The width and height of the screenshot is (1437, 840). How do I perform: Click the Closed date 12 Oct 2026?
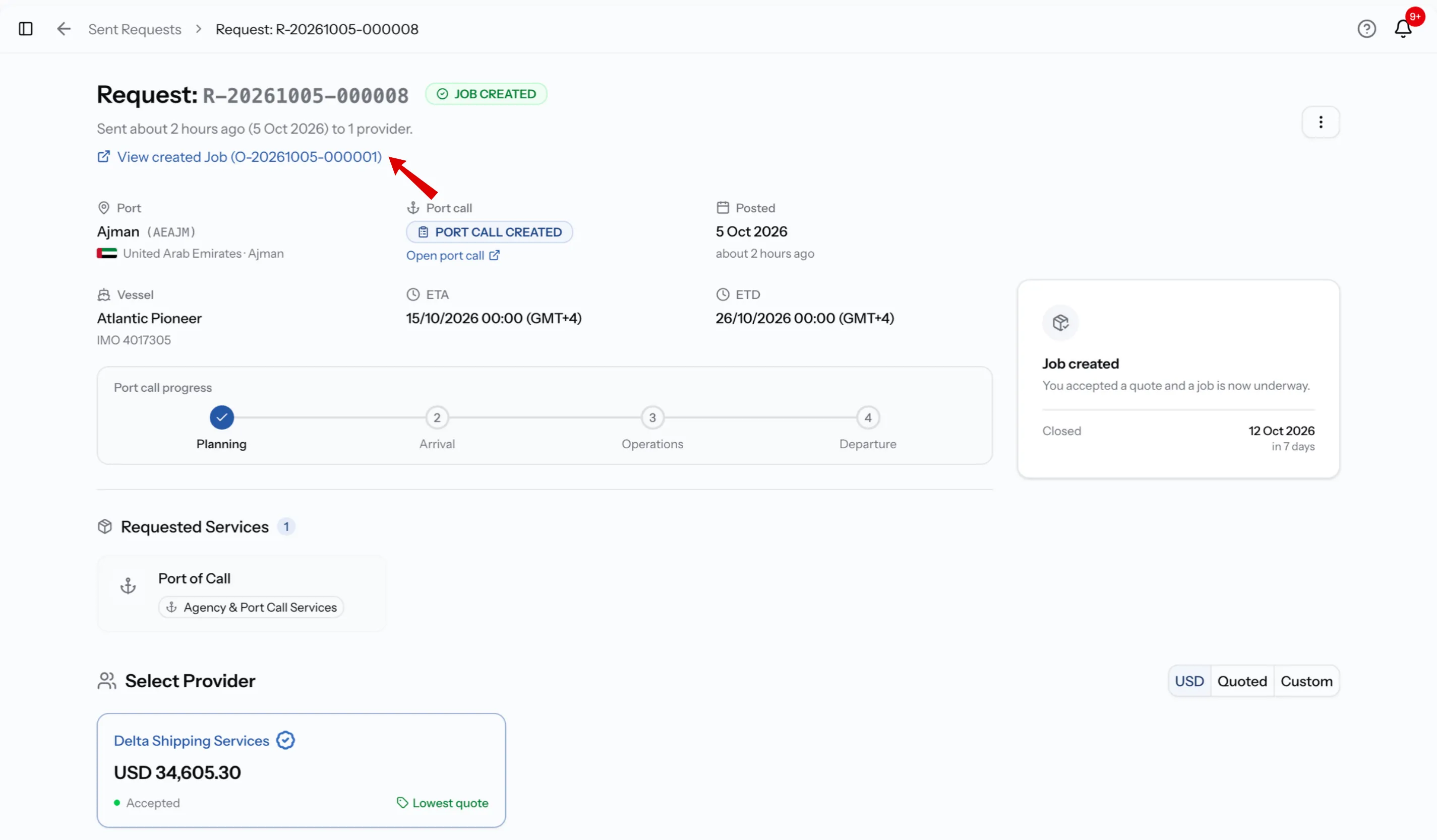[1281, 431]
